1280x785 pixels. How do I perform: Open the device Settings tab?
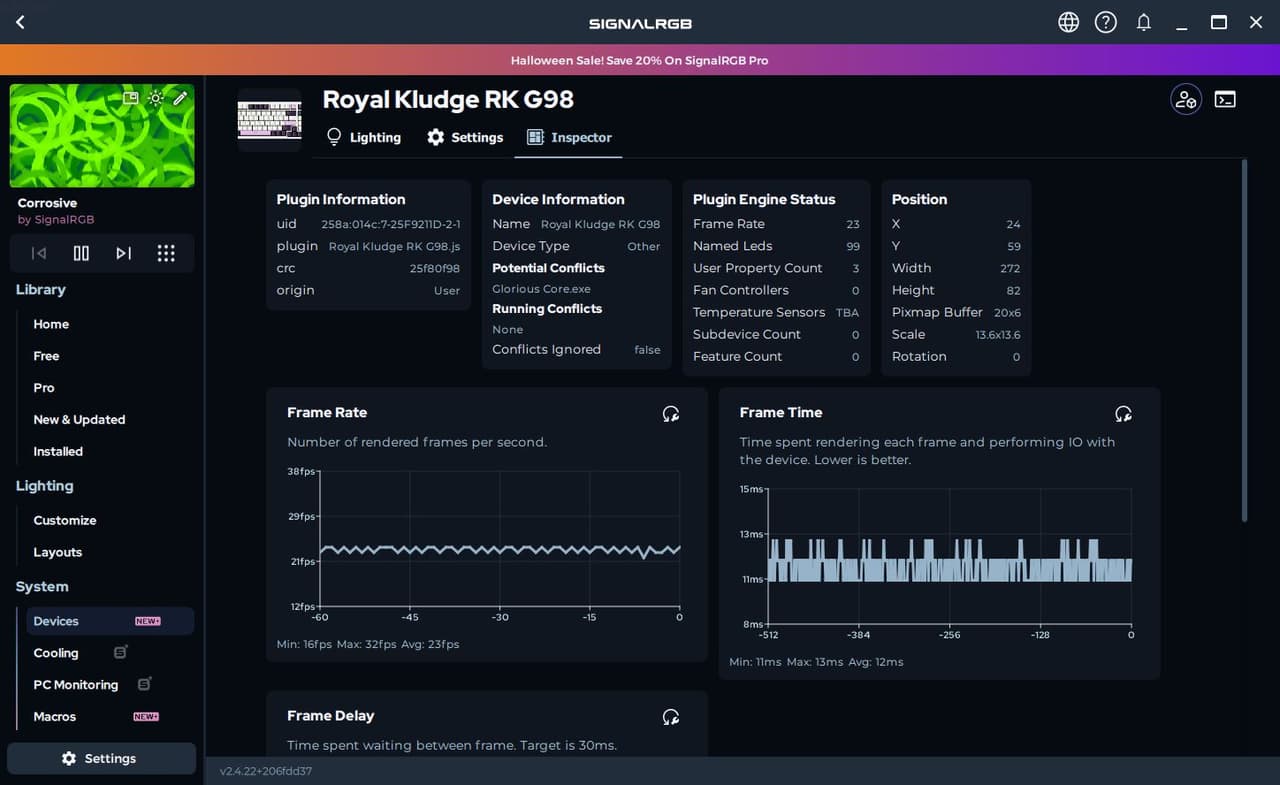[465, 137]
